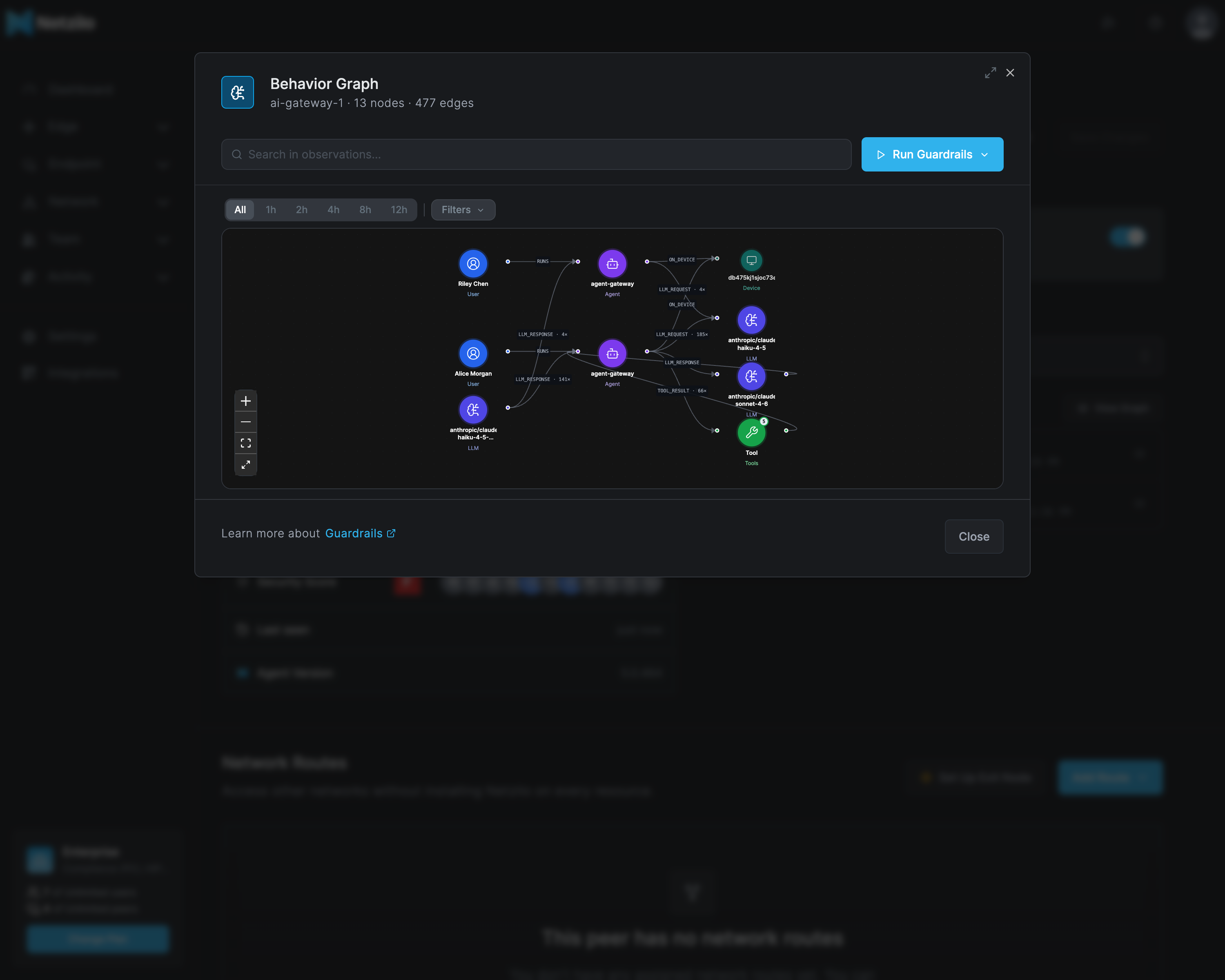
Task: Click the LLM_REQUEST 185× edge label
Action: 682,334
